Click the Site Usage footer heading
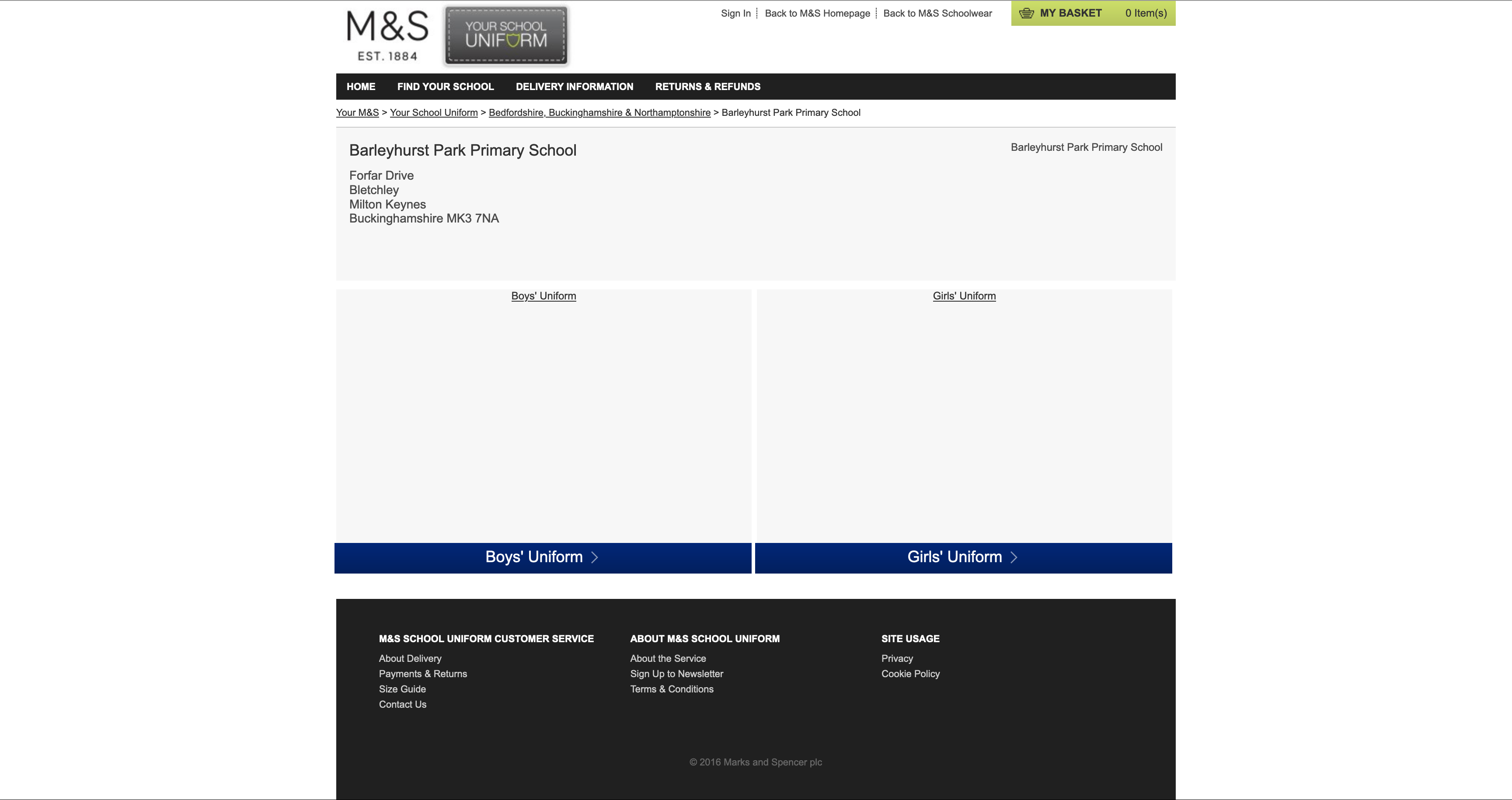The image size is (1512, 800). tap(910, 639)
